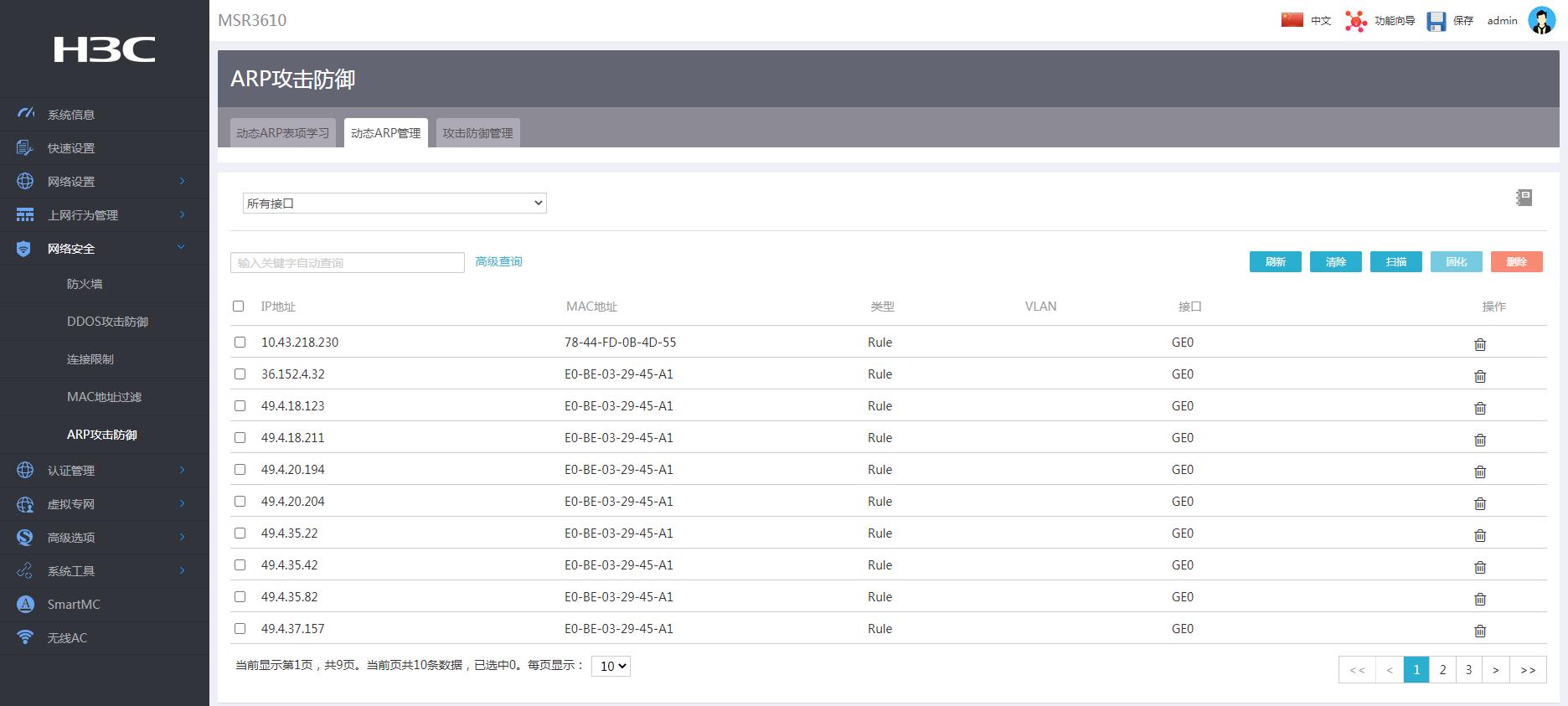Click the red 删除 delete button
This screenshot has height=706, width=1568.
1517,261
